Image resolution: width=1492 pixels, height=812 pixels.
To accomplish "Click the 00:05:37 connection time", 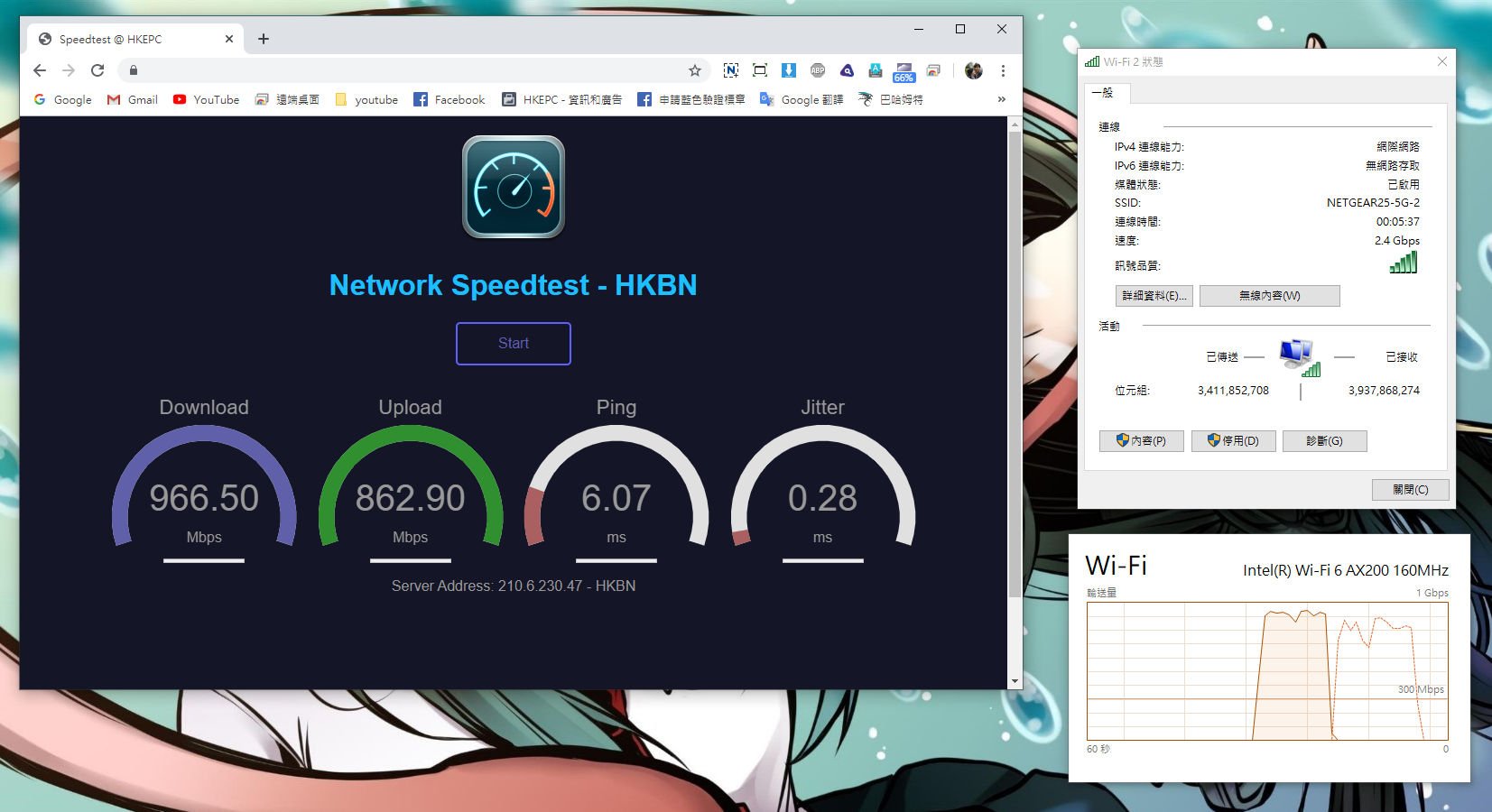I will [1398, 222].
